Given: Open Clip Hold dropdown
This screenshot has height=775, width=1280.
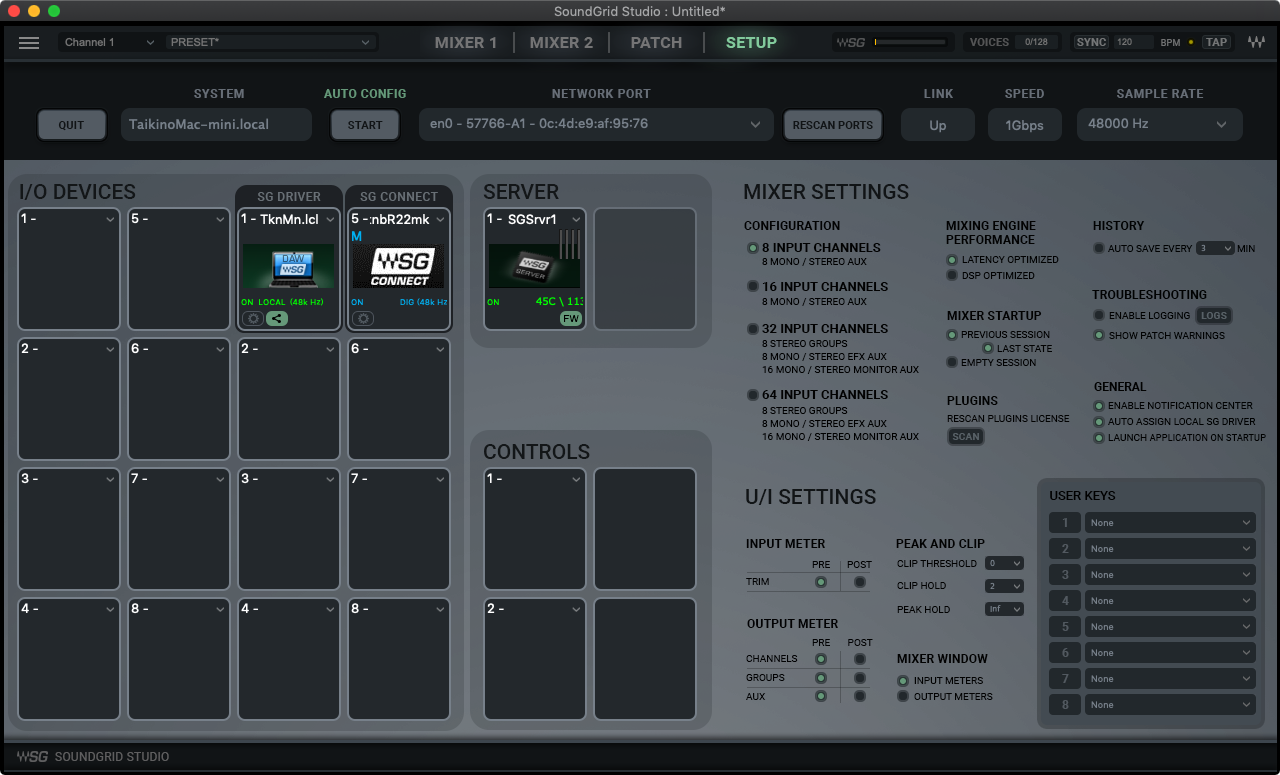Looking at the screenshot, I should 1004,586.
